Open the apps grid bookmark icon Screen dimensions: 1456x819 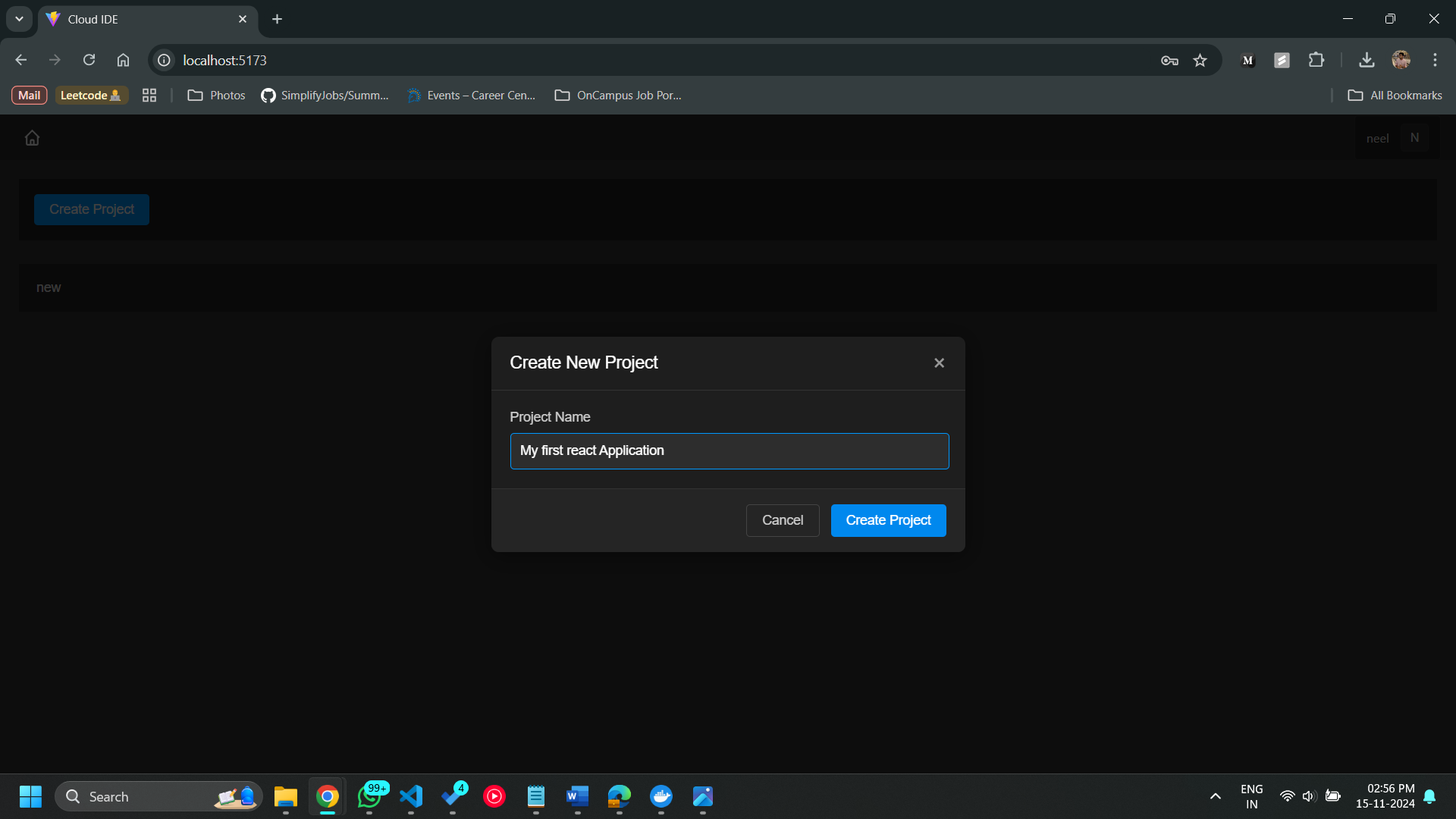pyautogui.click(x=149, y=95)
